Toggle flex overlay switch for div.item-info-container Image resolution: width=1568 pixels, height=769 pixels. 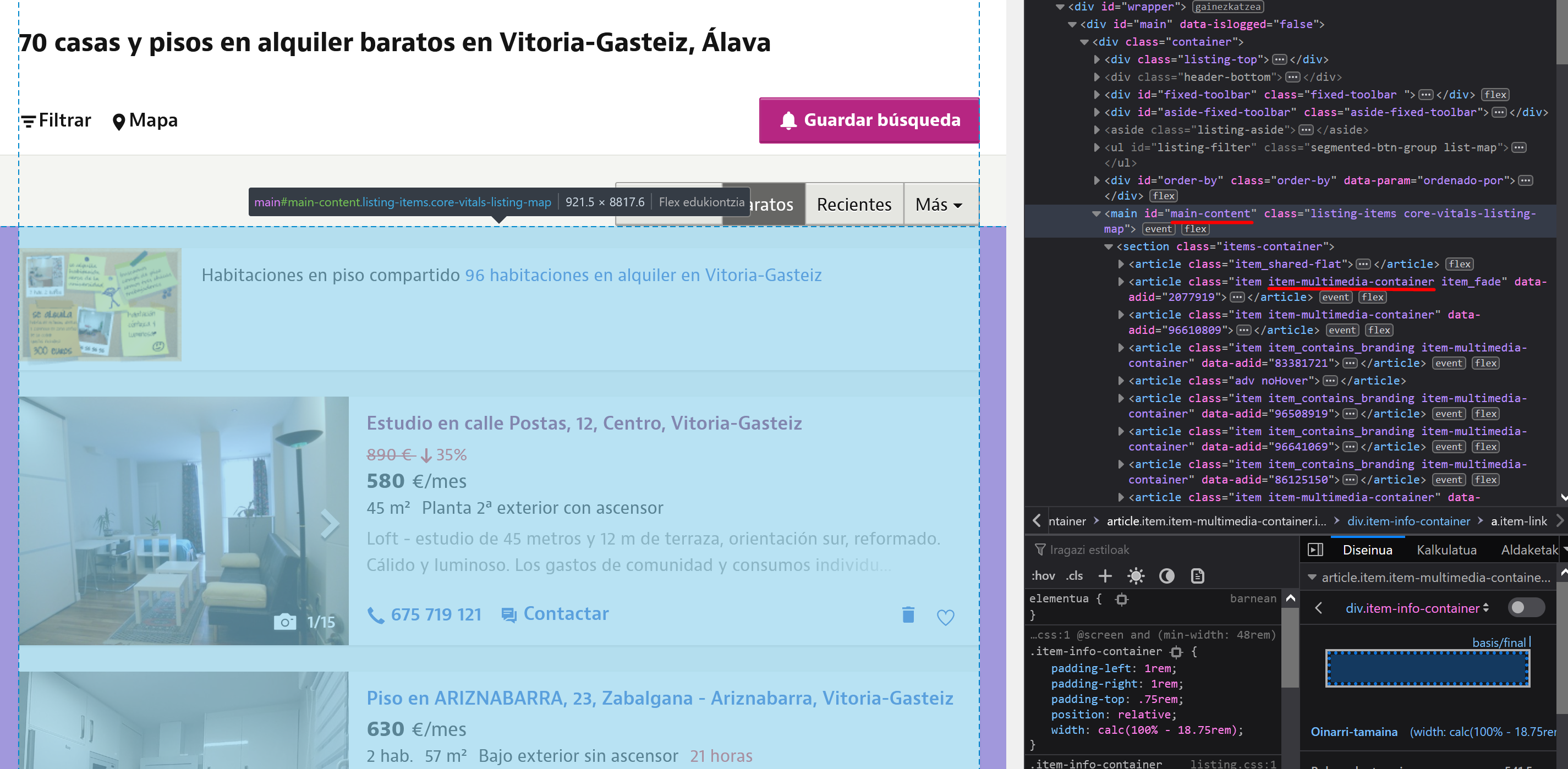[1526, 608]
